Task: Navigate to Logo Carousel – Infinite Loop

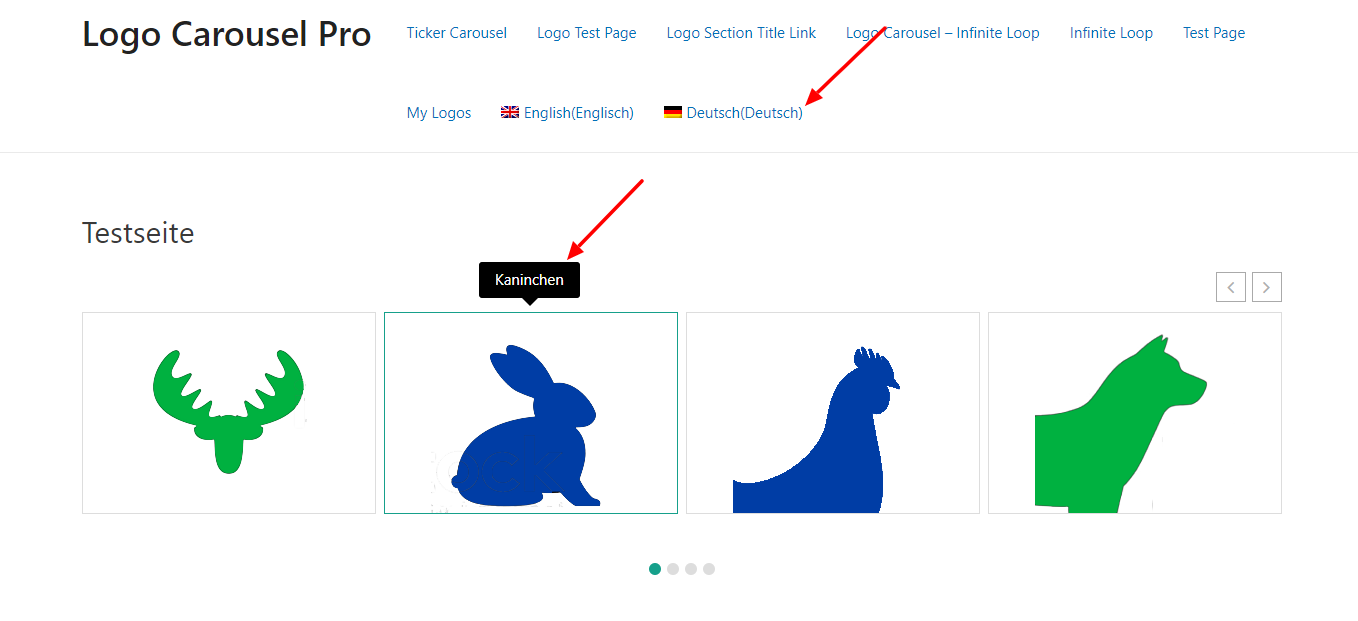Action: coord(942,33)
